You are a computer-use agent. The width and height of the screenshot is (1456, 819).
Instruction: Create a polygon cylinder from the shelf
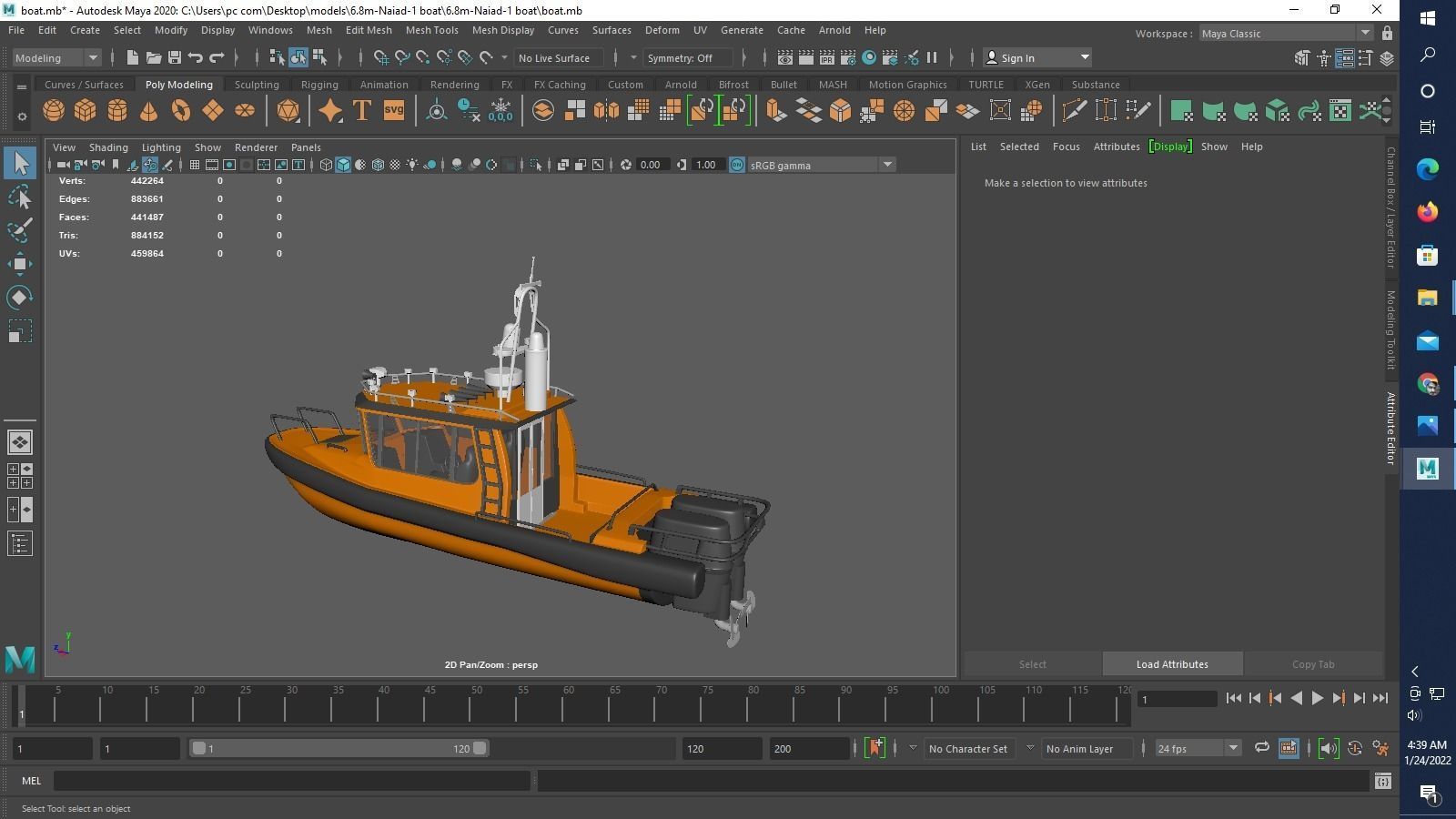[117, 111]
